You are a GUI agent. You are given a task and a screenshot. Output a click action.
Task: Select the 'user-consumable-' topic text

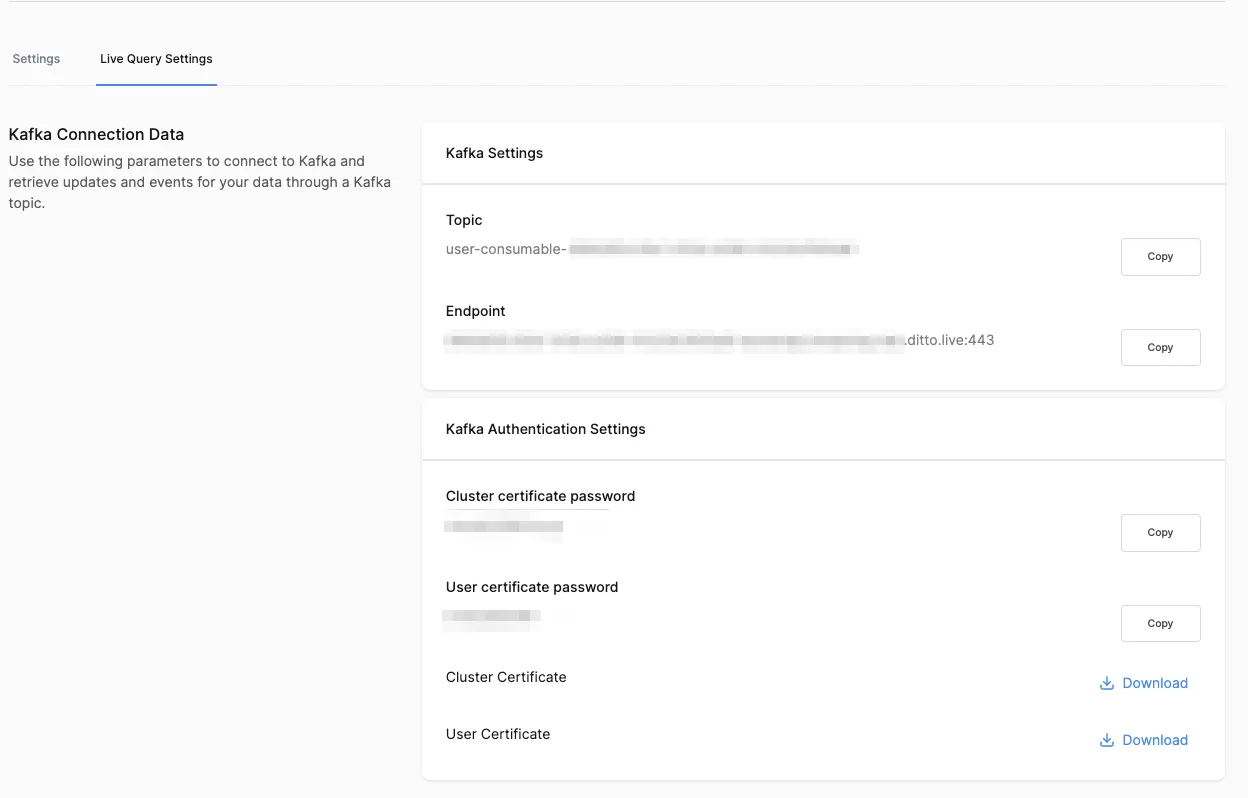tap(507, 249)
